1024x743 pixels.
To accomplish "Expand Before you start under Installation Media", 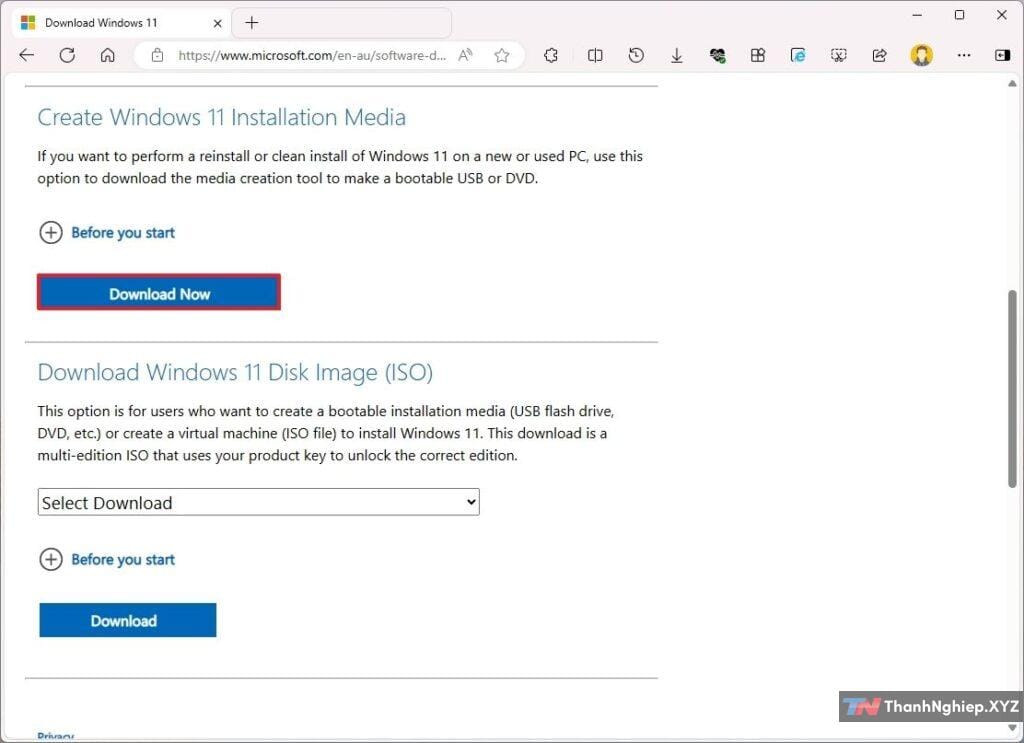I will 107,232.
